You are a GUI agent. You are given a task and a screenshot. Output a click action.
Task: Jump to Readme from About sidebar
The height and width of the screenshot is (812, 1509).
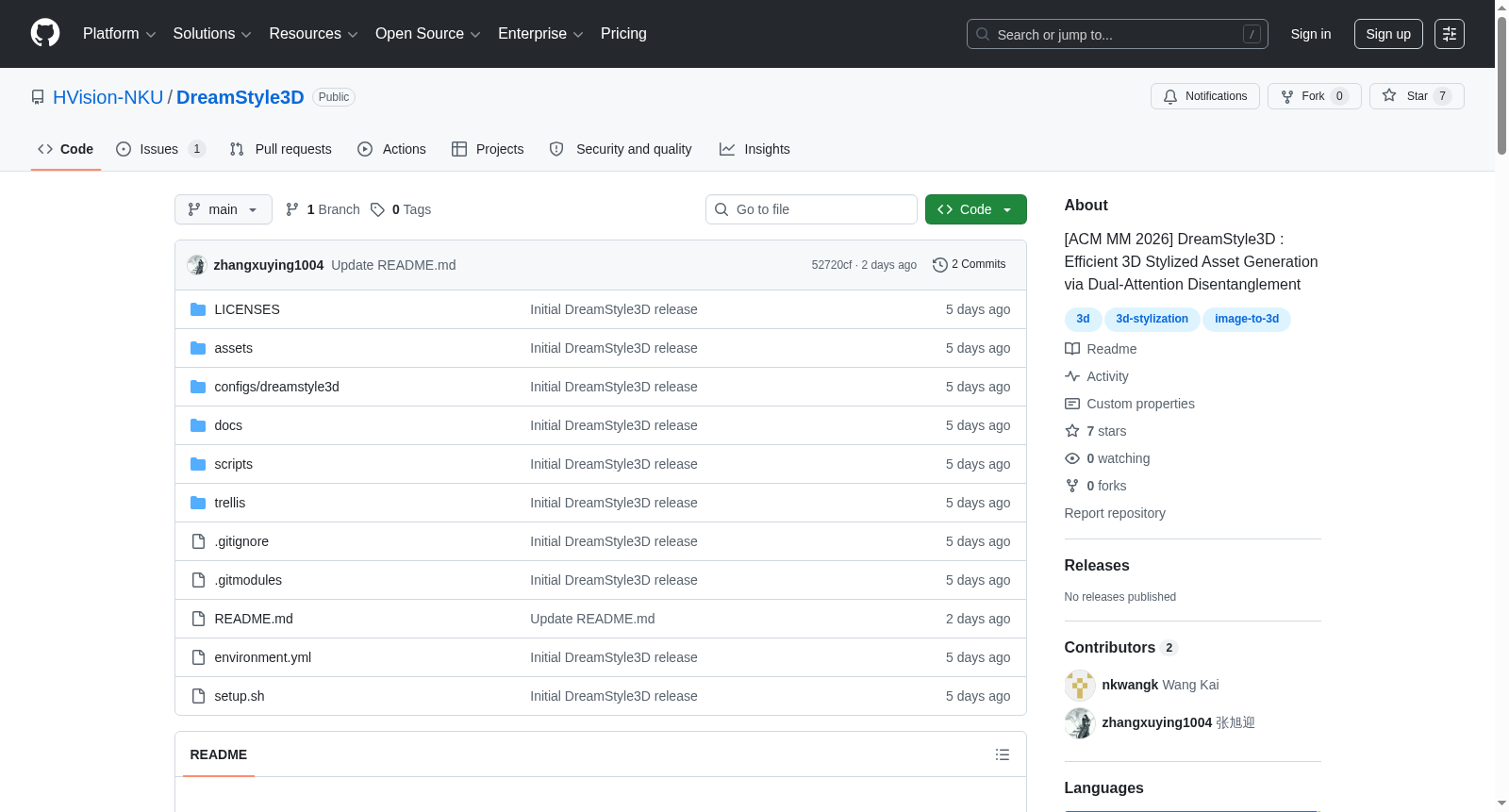(x=1101, y=349)
